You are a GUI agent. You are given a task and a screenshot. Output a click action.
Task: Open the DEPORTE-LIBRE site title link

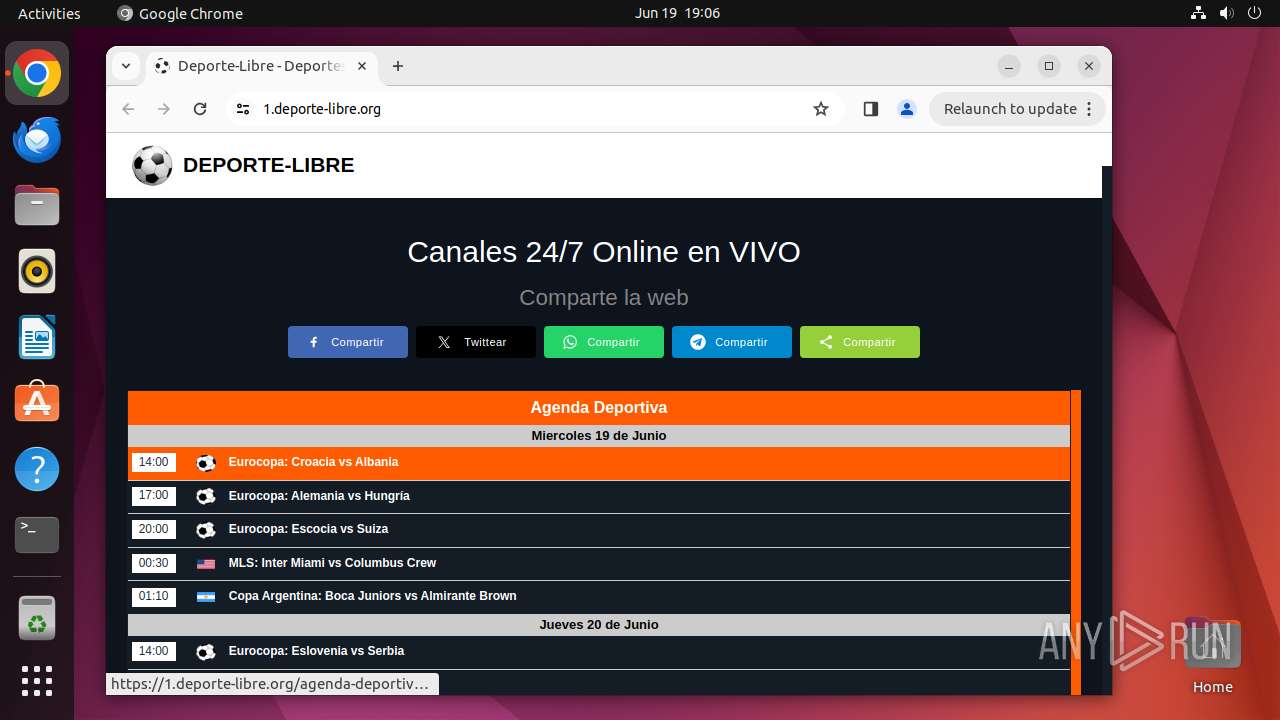pos(268,166)
